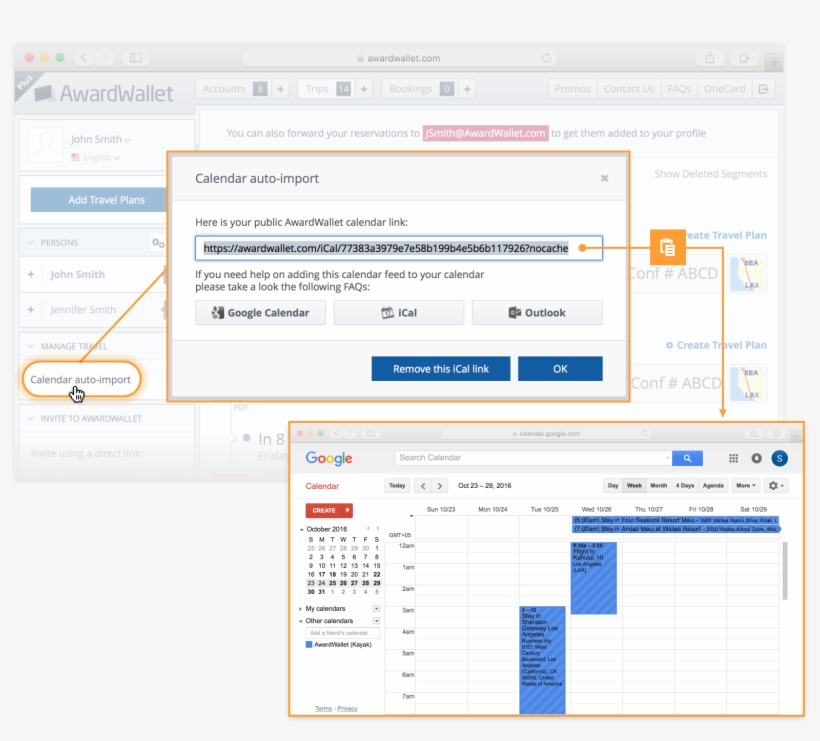The width and height of the screenshot is (820, 741).
Task: Click Safari share icon in AwardWallet window
Action: tap(710, 58)
